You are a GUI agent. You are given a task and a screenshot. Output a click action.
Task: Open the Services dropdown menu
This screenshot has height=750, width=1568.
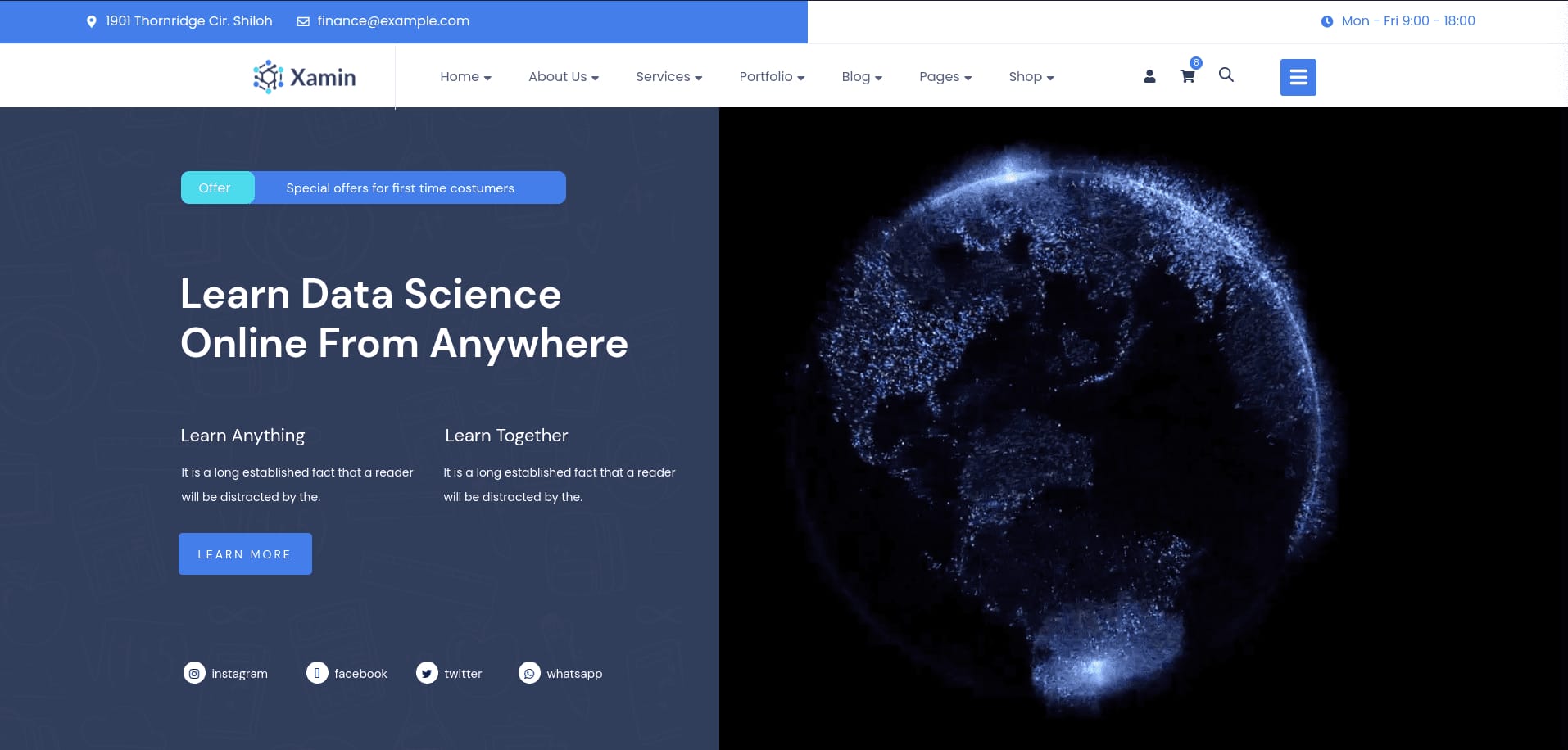pos(668,77)
